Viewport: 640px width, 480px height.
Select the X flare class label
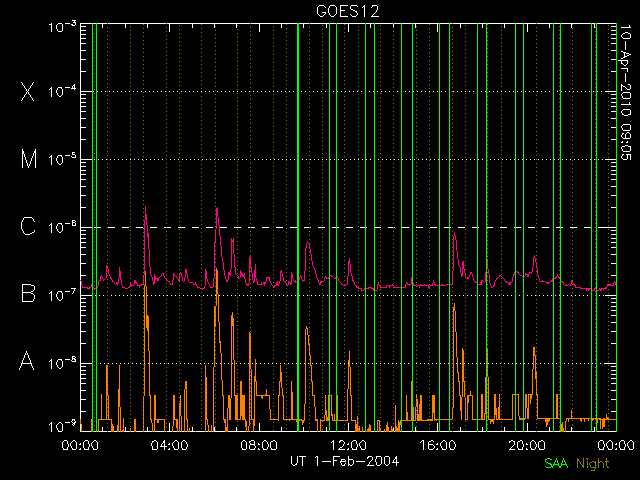[x=28, y=91]
